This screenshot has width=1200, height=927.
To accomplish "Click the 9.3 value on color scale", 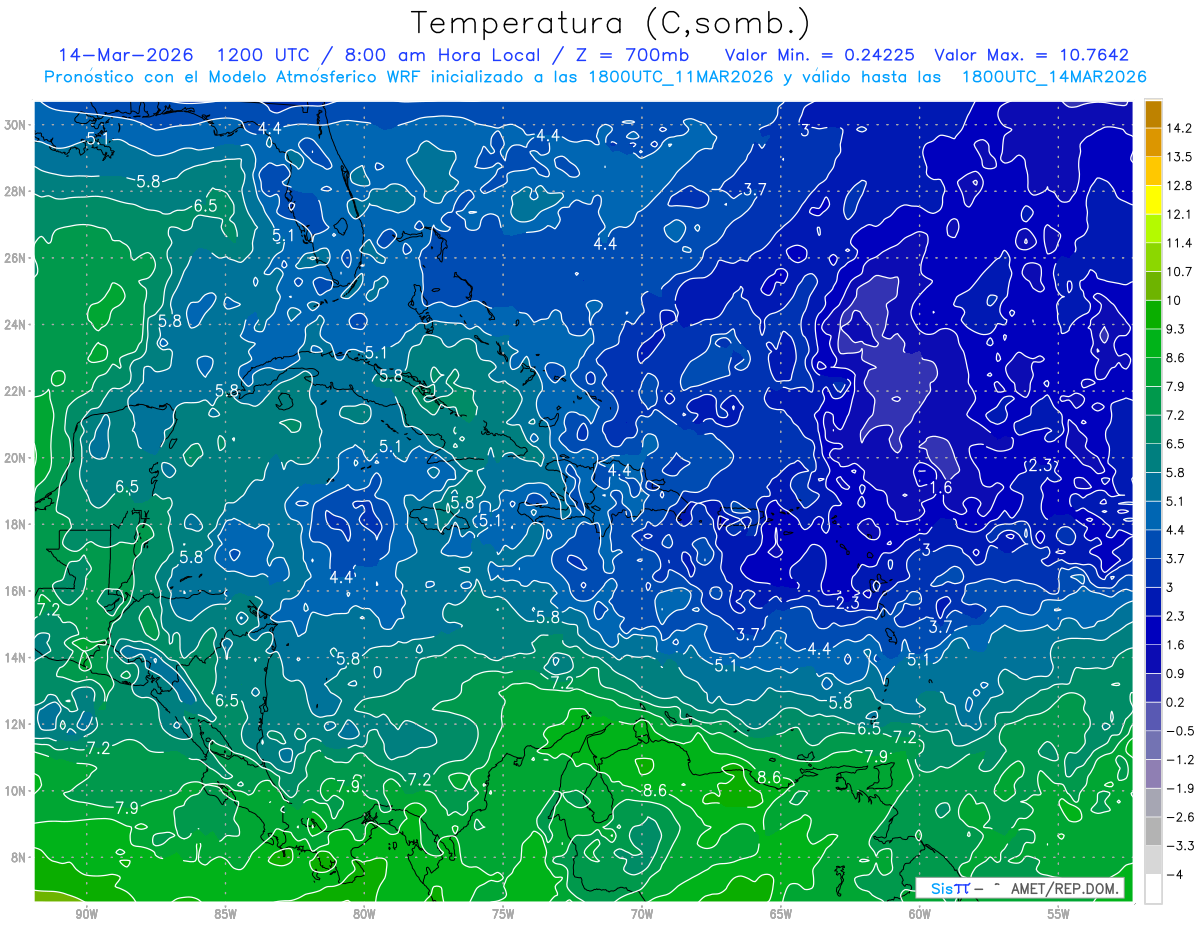I will coord(1176,329).
